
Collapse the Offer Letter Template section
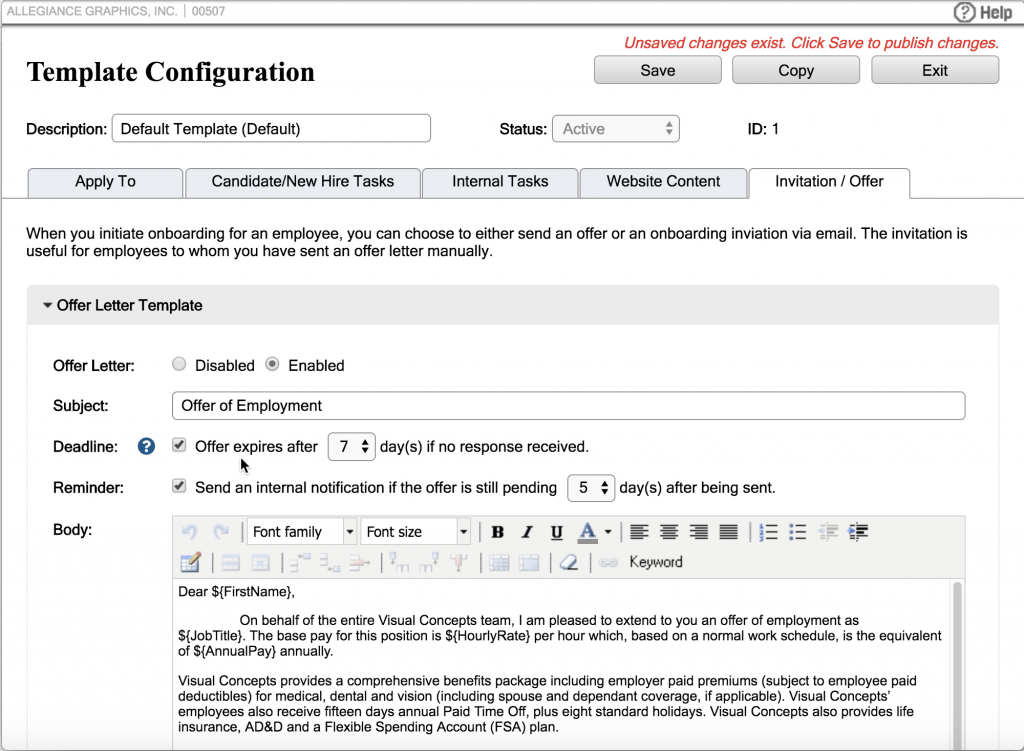click(47, 307)
